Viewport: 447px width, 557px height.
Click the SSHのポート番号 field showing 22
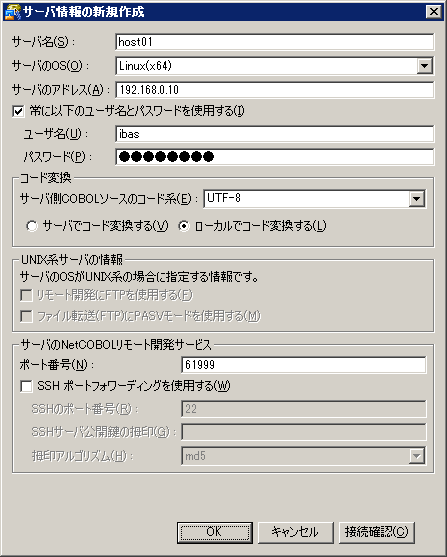(x=304, y=409)
